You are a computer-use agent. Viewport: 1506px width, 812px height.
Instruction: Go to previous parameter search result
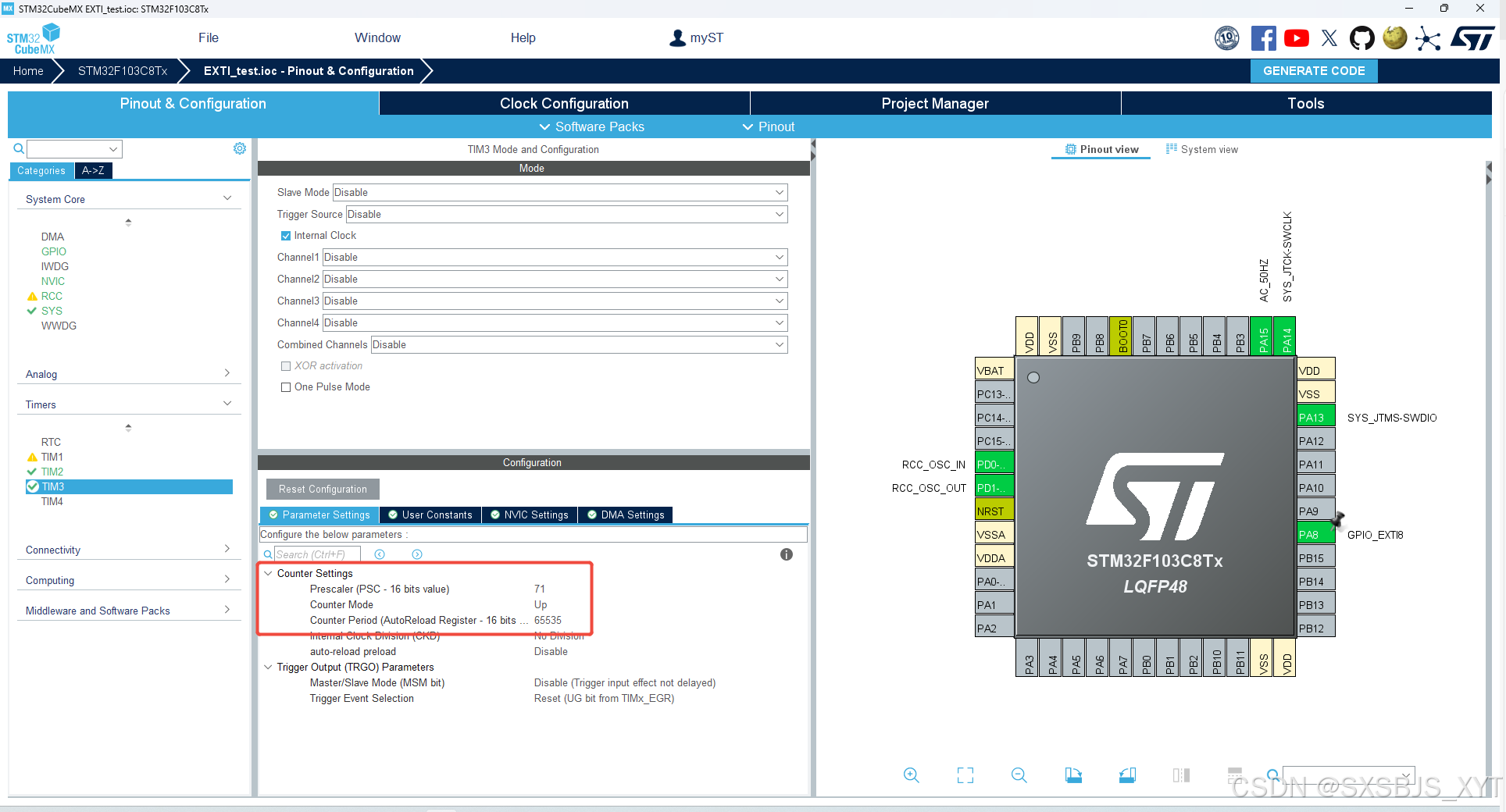click(x=380, y=554)
